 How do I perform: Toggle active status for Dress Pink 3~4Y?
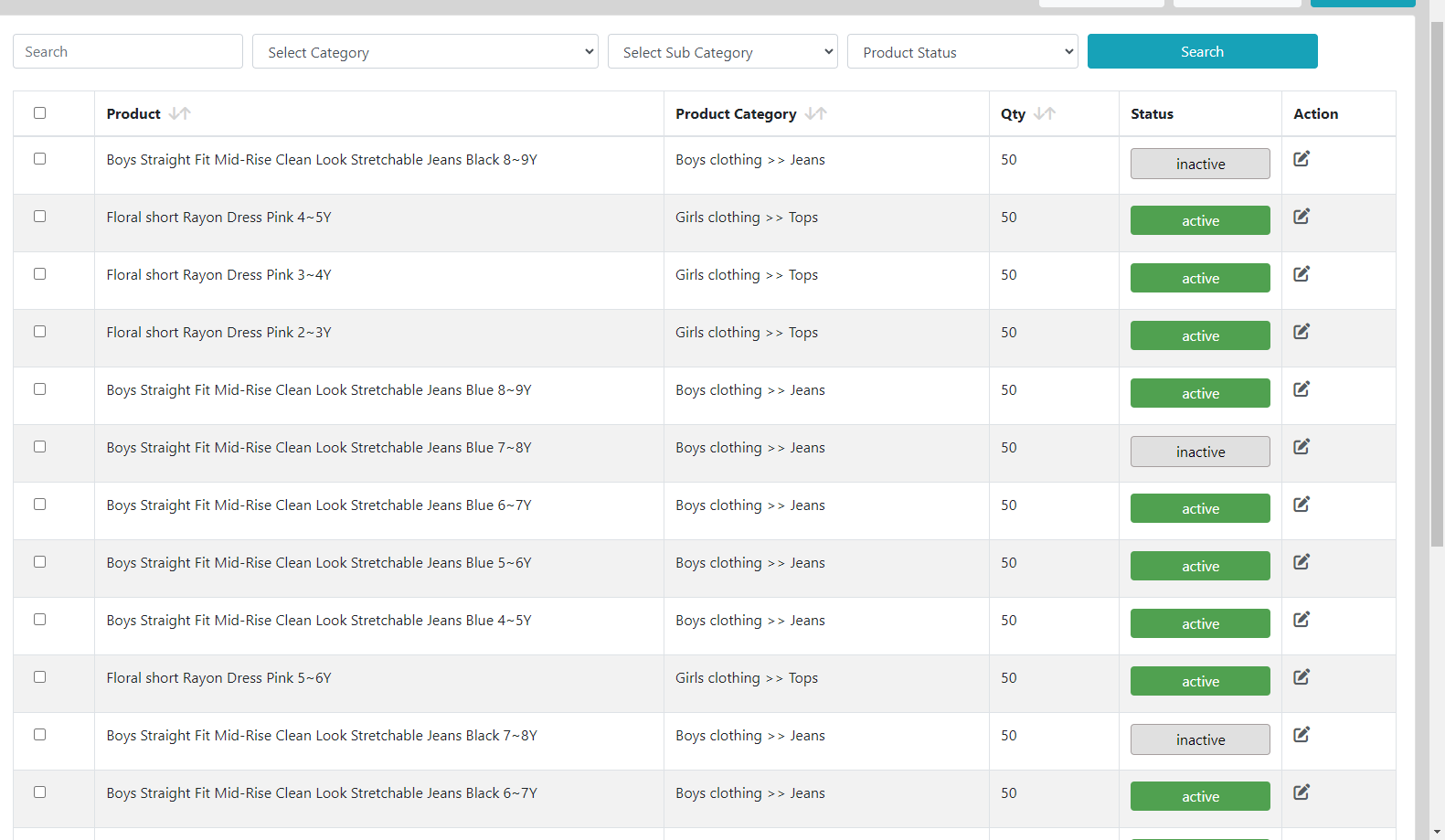tap(1200, 278)
